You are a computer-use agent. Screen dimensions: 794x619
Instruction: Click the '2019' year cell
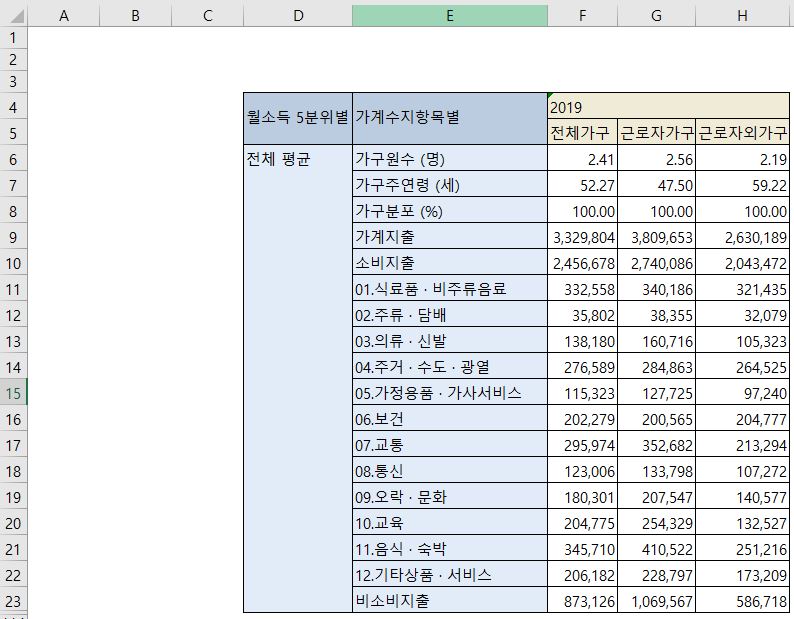(668, 106)
